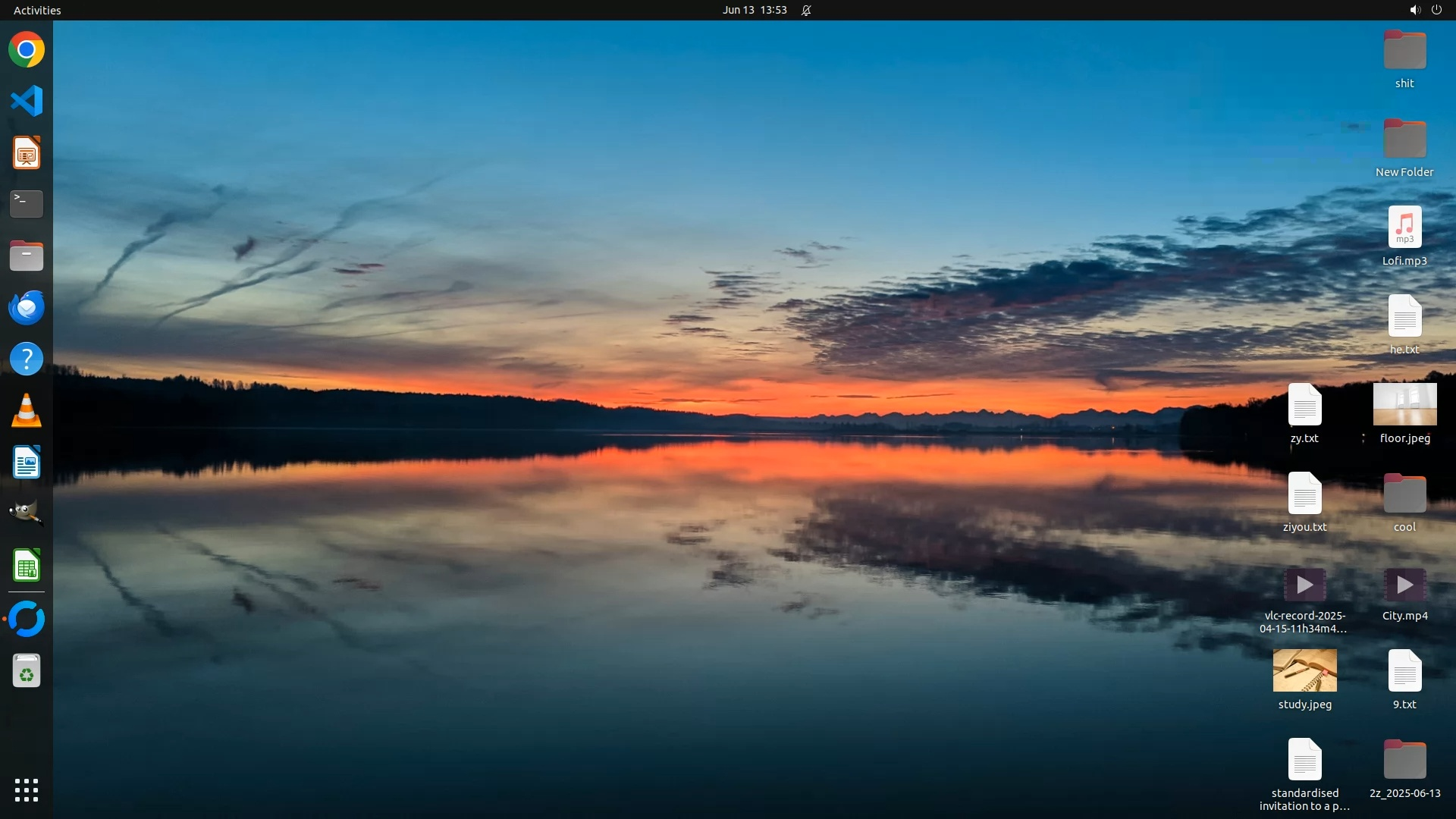This screenshot has width=1456, height=819.
Task: Open Google Chrome from the dock
Action: 27,50
